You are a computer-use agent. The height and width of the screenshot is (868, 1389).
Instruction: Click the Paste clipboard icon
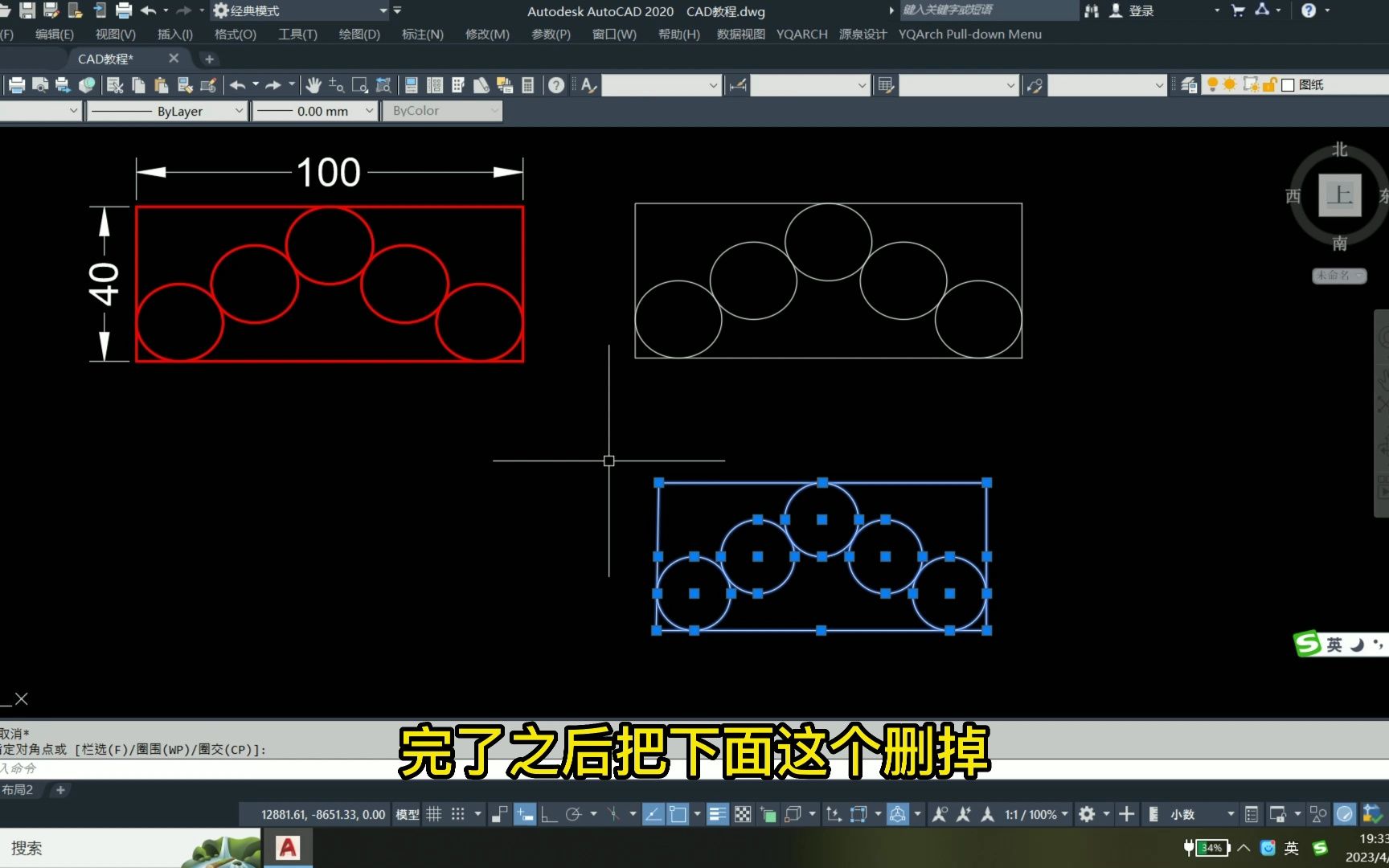161,85
